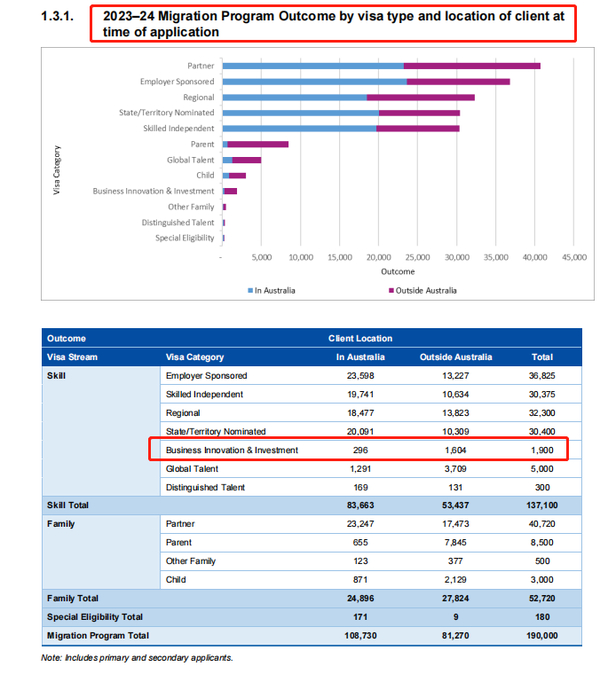Click the value "13,823" in the Regional row
The image size is (600, 674).
click(x=456, y=413)
